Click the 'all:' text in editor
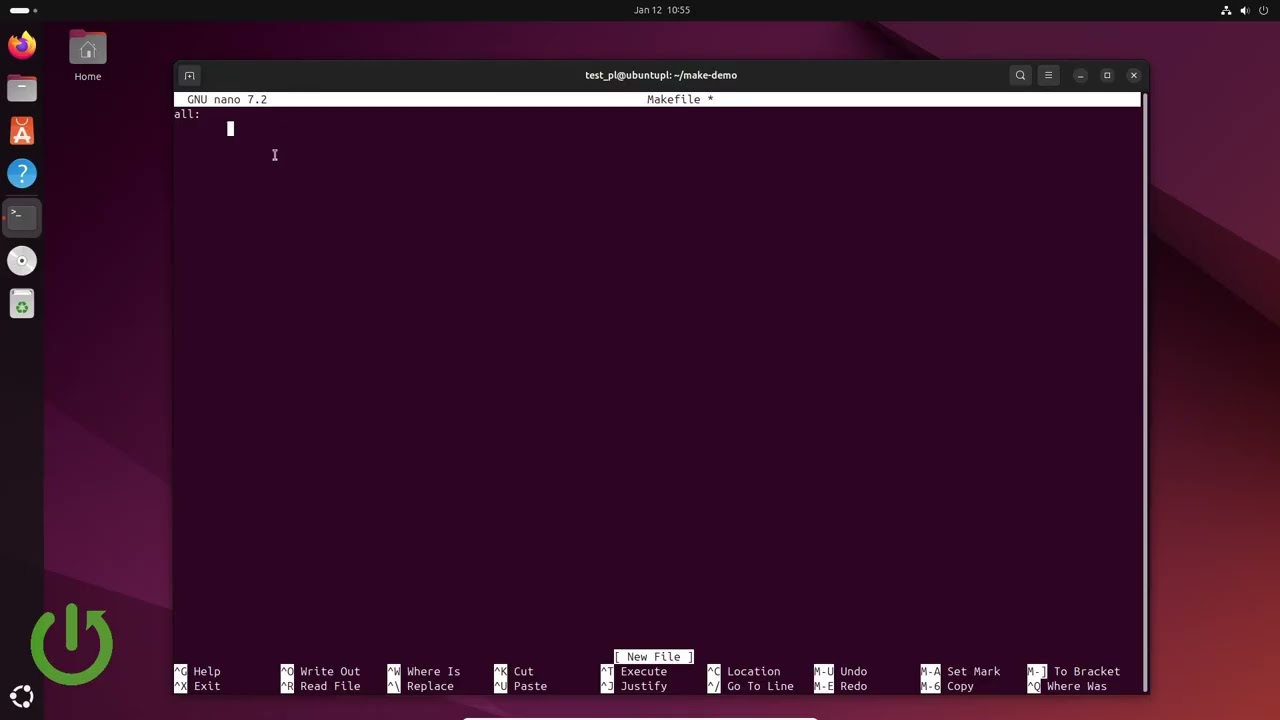This screenshot has width=1280, height=720. tap(187, 114)
